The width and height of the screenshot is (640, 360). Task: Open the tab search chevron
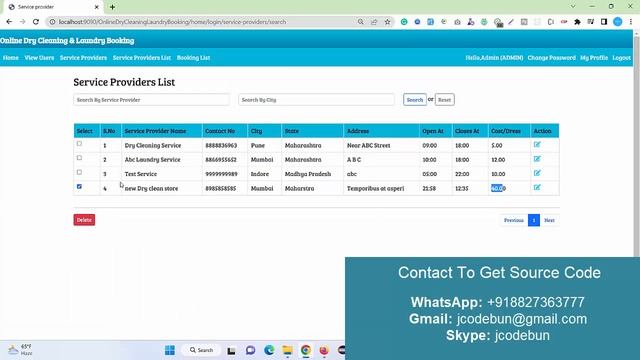pyautogui.click(x=573, y=7)
